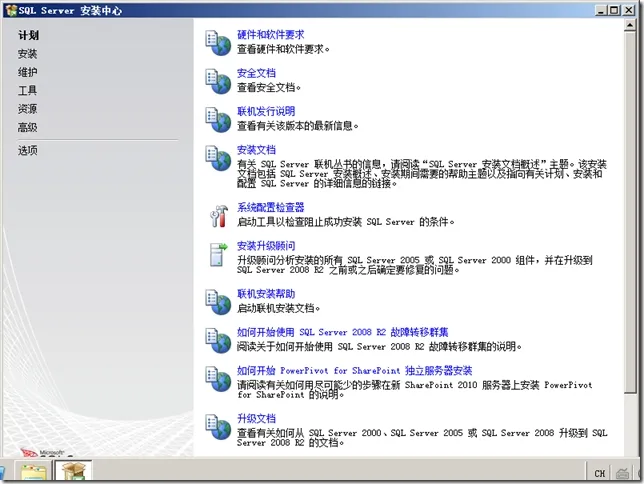This screenshot has width=644, height=484.
Task: Go to the 工具 section
Action: (x=28, y=90)
